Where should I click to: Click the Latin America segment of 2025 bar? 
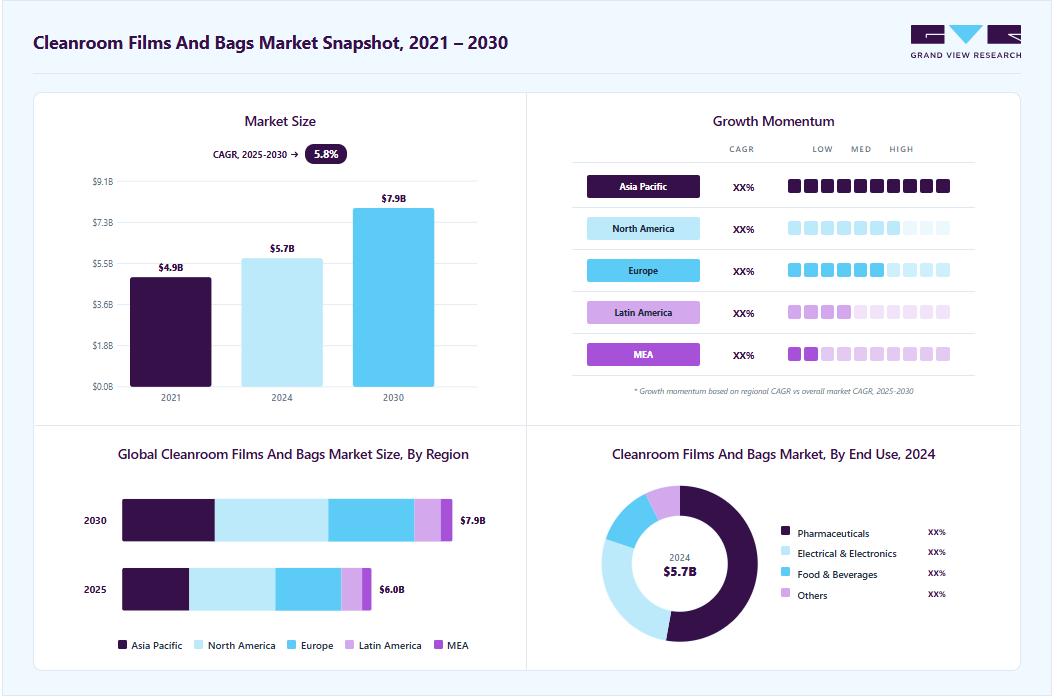pyautogui.click(x=352, y=589)
